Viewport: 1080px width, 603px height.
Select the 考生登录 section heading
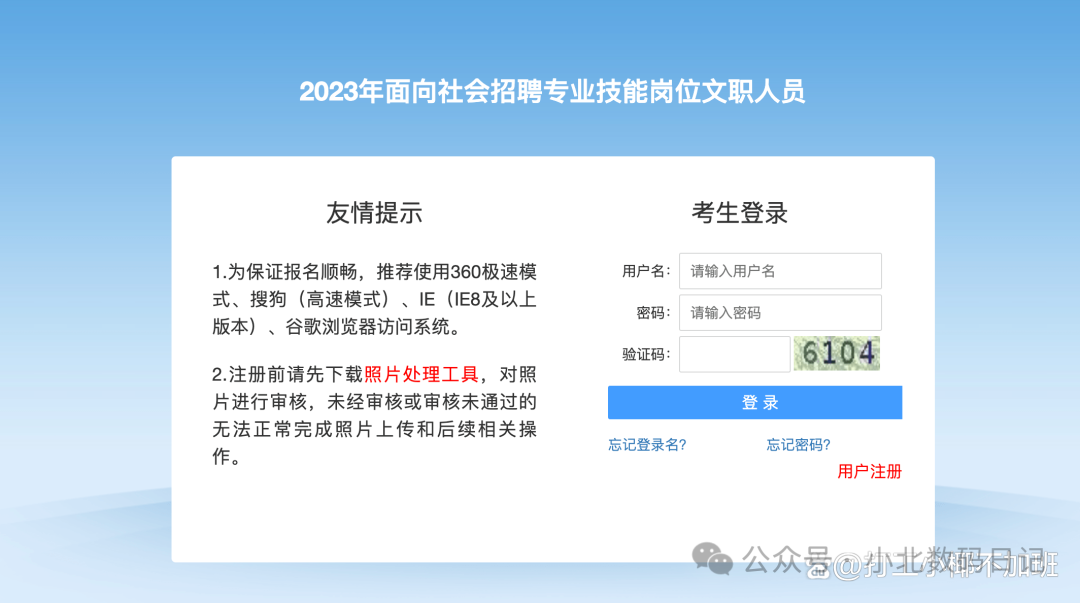(x=740, y=212)
